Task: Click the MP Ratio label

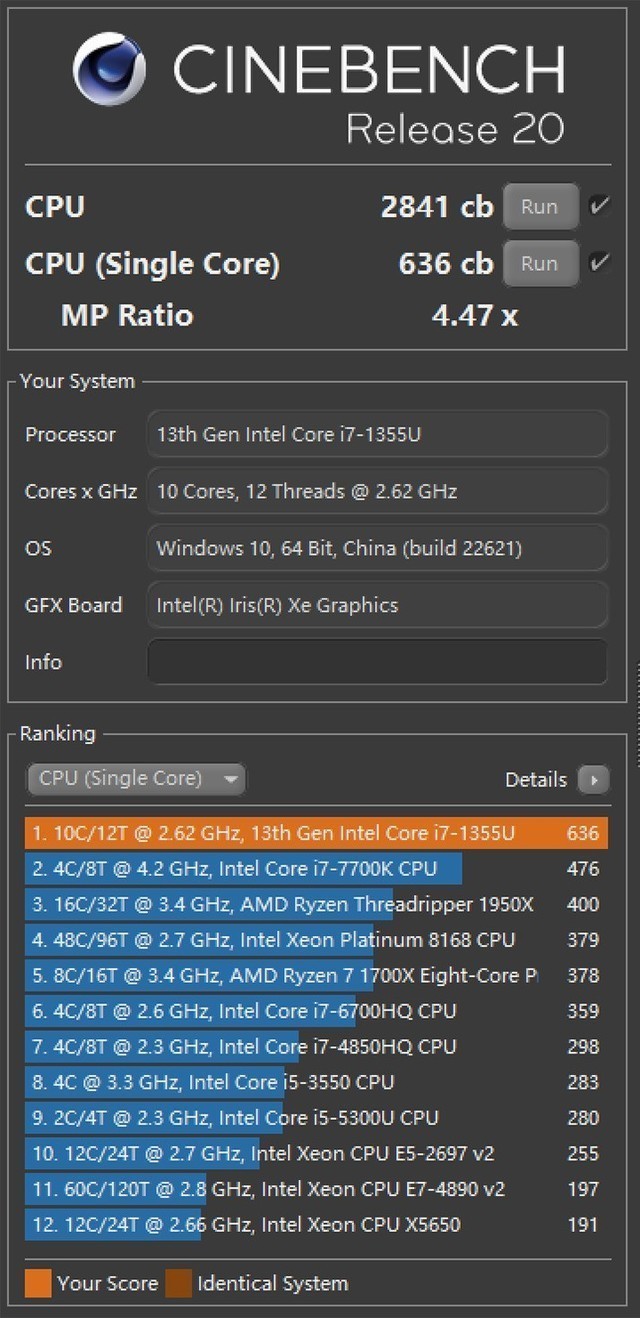Action: coord(127,316)
